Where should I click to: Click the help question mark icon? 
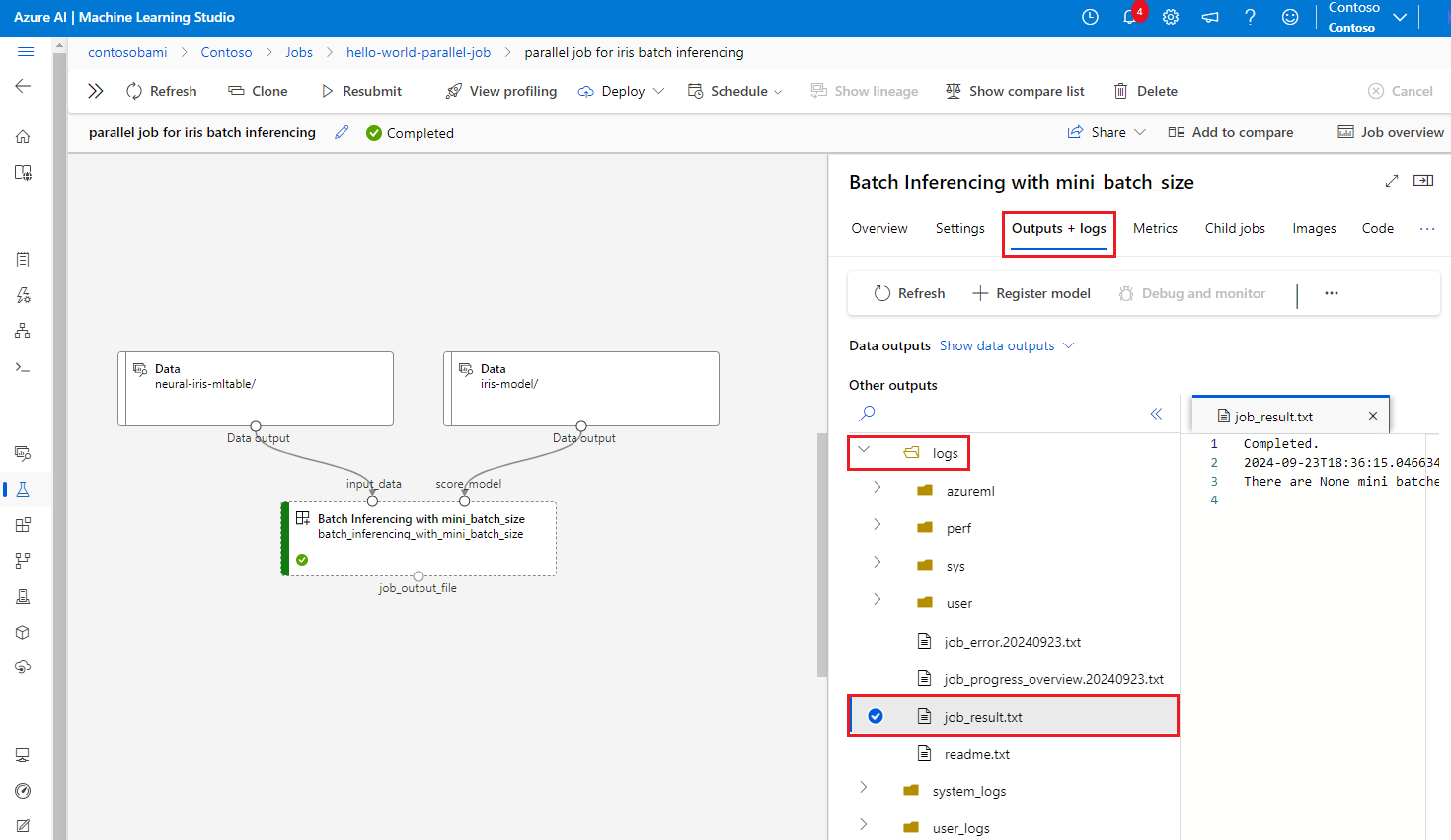[x=1250, y=17]
